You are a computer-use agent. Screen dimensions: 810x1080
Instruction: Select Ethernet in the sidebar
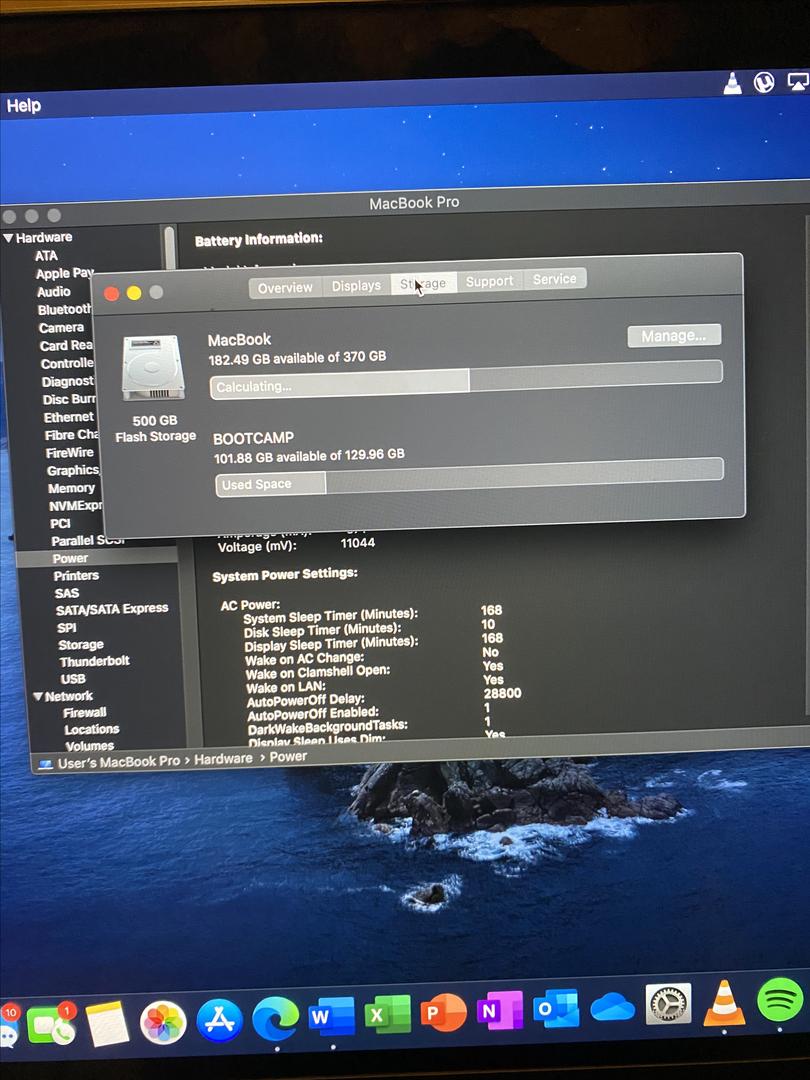tap(68, 417)
